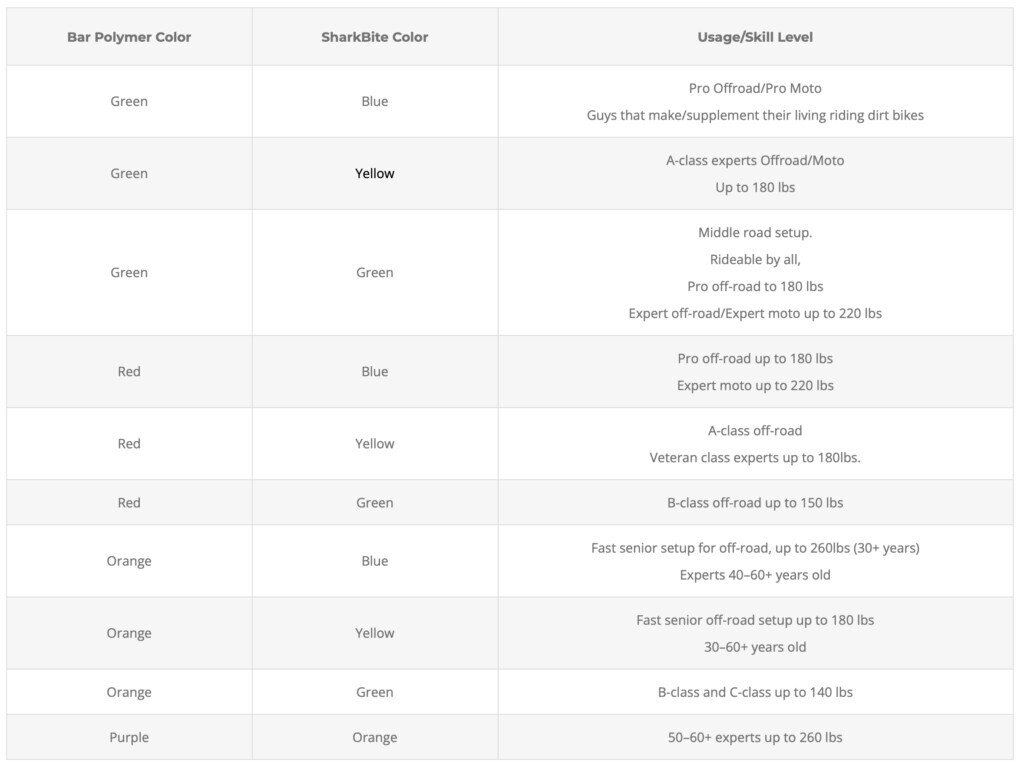The width and height of the screenshot is (1024, 769).
Task: Click Pro off-road up to 180 lbs text
Action: point(755,358)
